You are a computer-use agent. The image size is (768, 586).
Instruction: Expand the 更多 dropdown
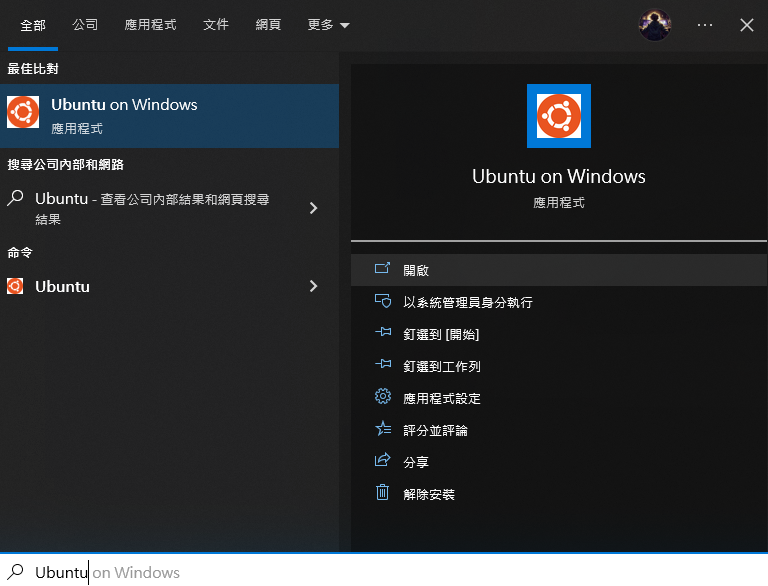point(328,24)
